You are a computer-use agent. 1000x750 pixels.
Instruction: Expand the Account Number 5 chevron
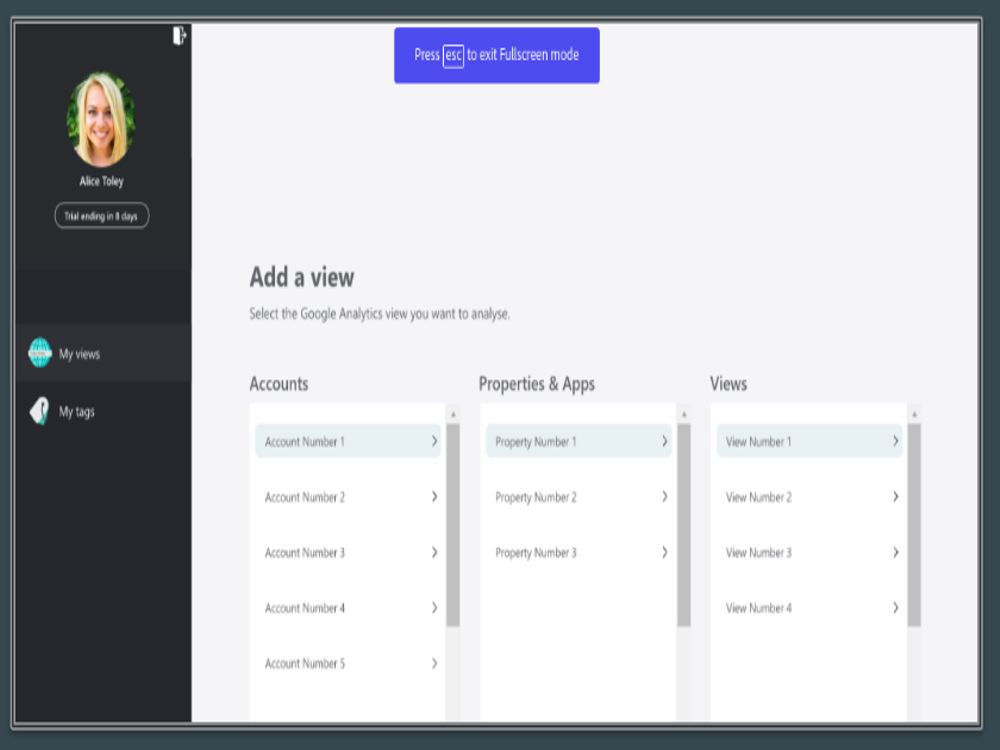(x=434, y=663)
